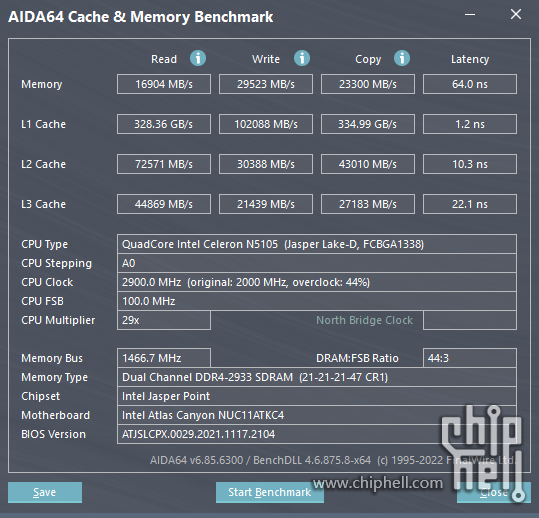Select the DRAM:FSB Ratio field 44:3

(470, 358)
